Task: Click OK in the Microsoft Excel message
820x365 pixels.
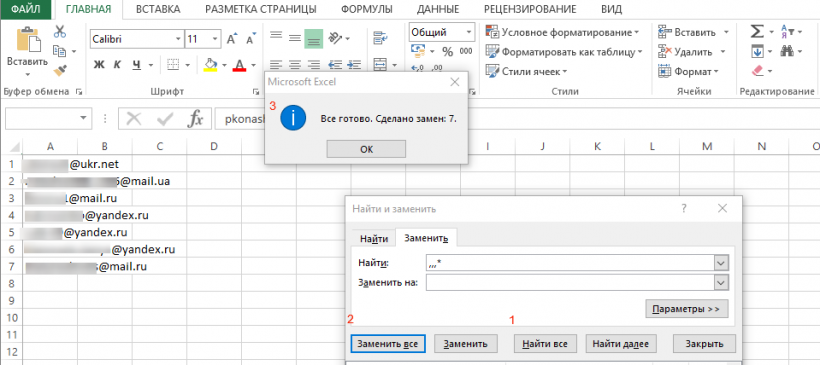Action: click(366, 149)
